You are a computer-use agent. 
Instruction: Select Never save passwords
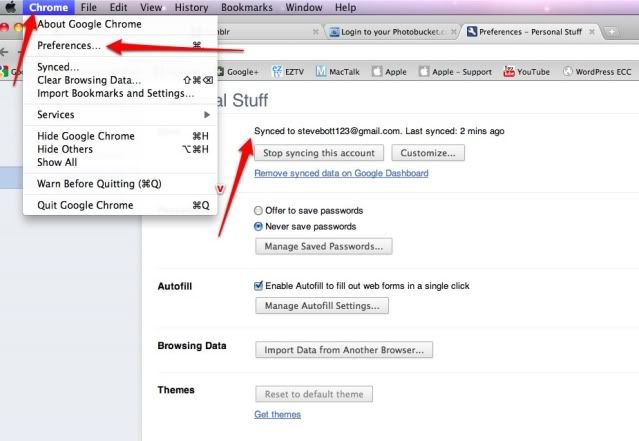[258, 227]
